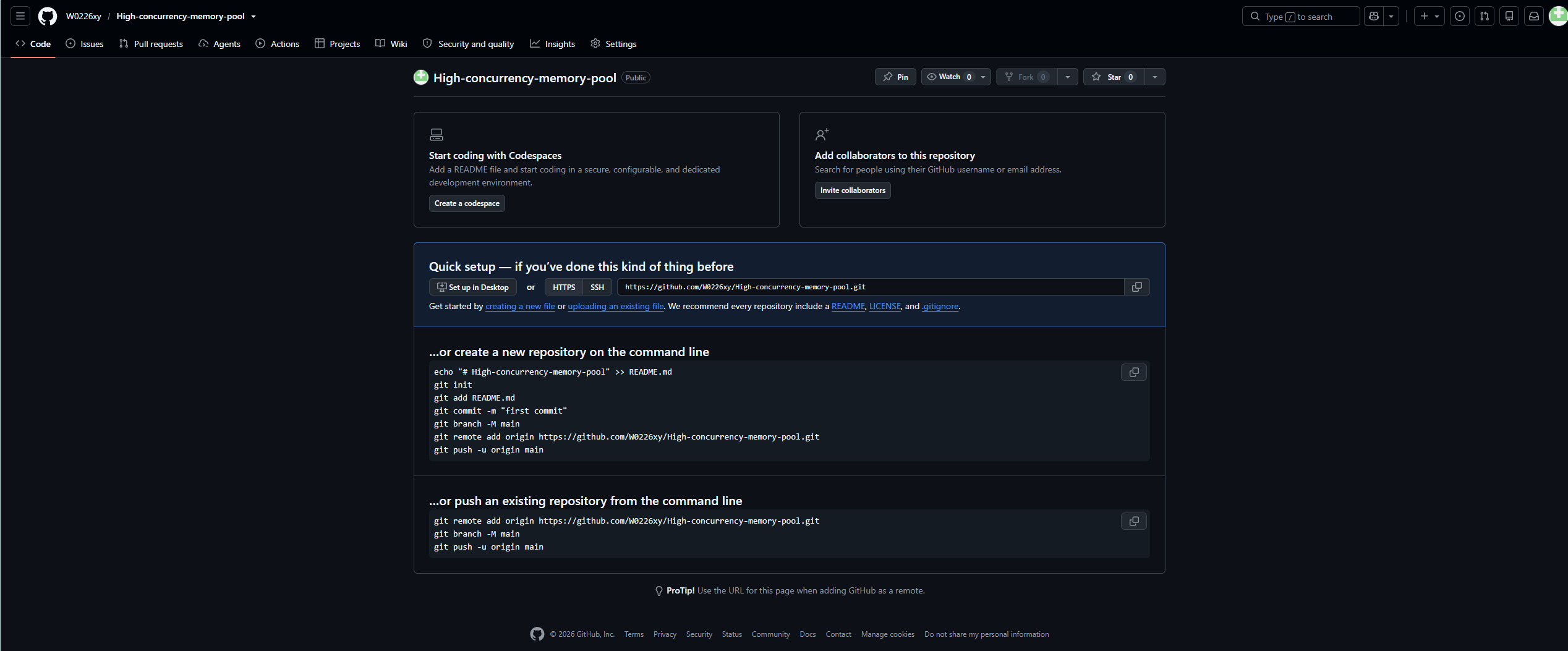Screen dimensions: 1568x651
Task: Open the global navigation hamburger menu
Action: 20,16
